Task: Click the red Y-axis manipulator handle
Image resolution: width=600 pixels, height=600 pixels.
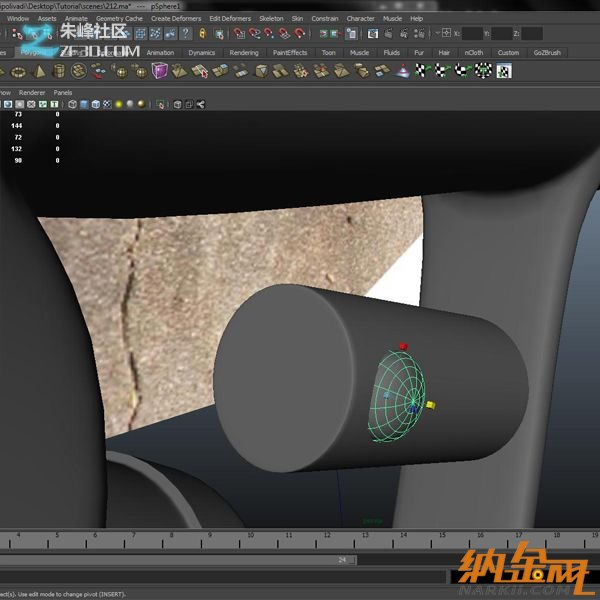Action: coord(403,346)
